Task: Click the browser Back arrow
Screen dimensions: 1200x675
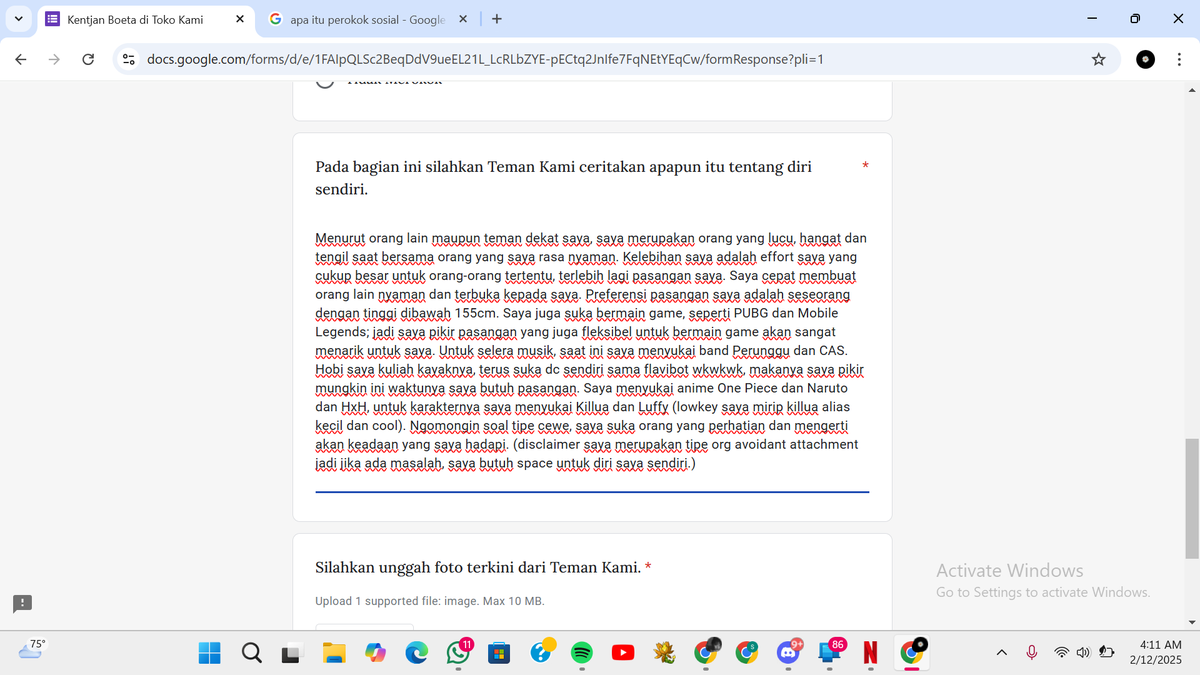Action: (x=21, y=59)
